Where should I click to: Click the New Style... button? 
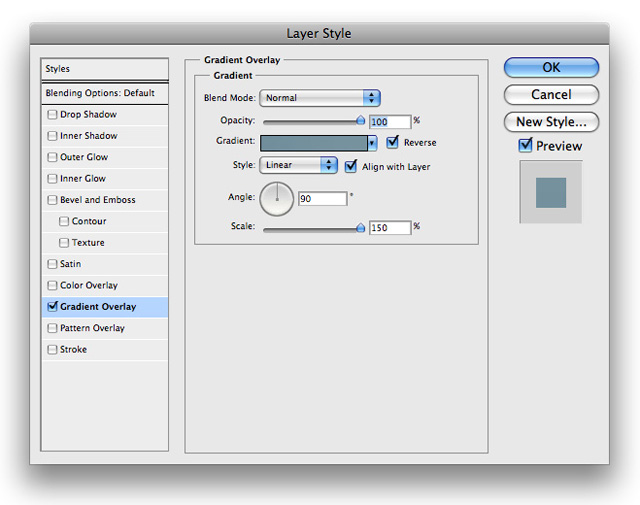coord(551,122)
